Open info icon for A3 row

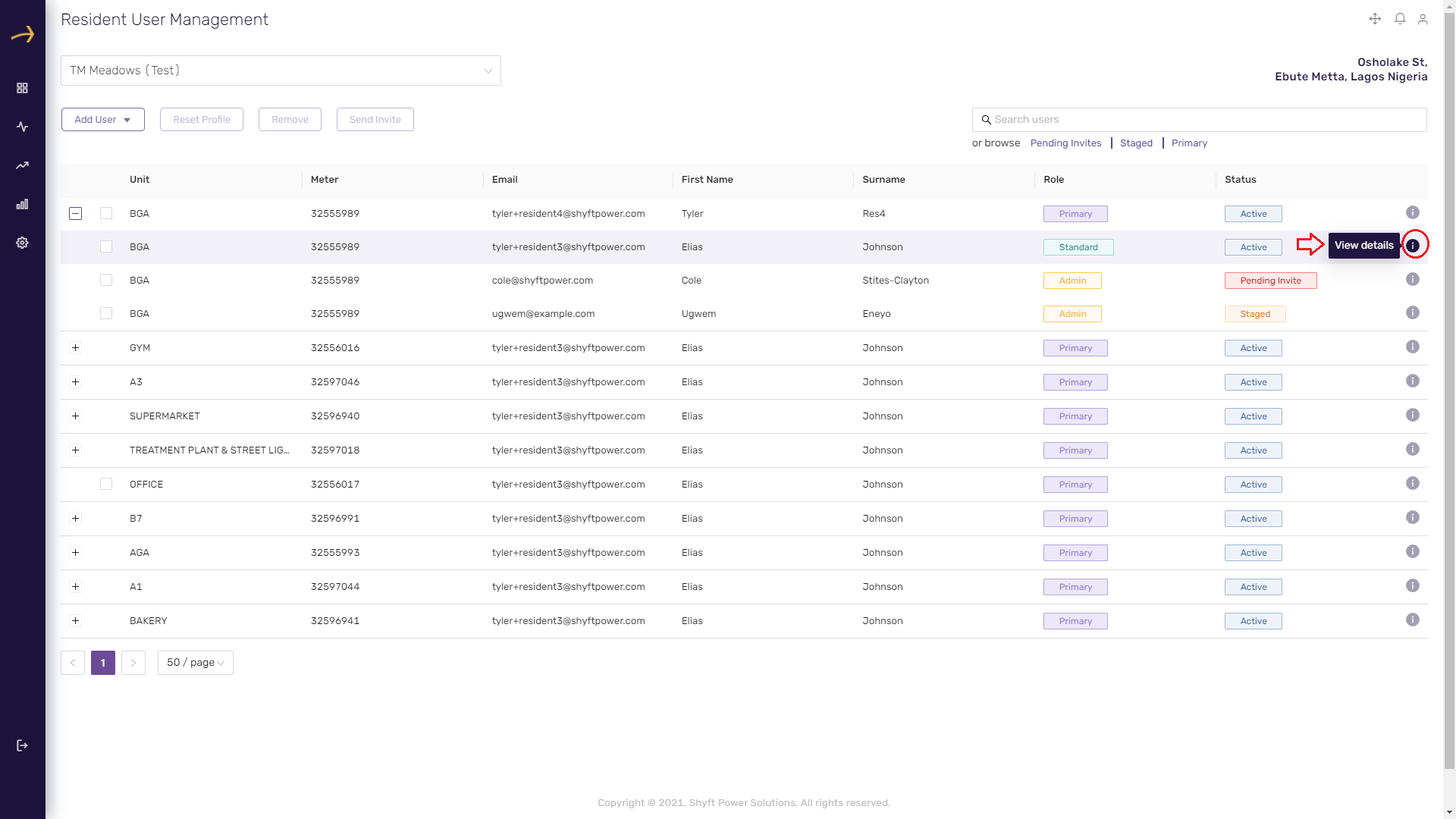point(1412,381)
